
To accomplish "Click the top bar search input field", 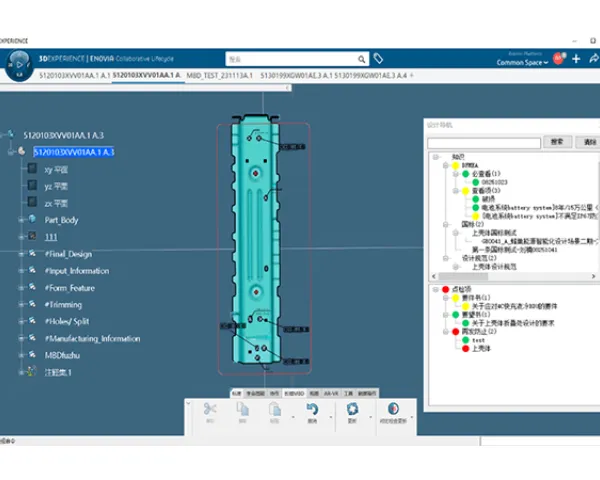I will [292, 59].
